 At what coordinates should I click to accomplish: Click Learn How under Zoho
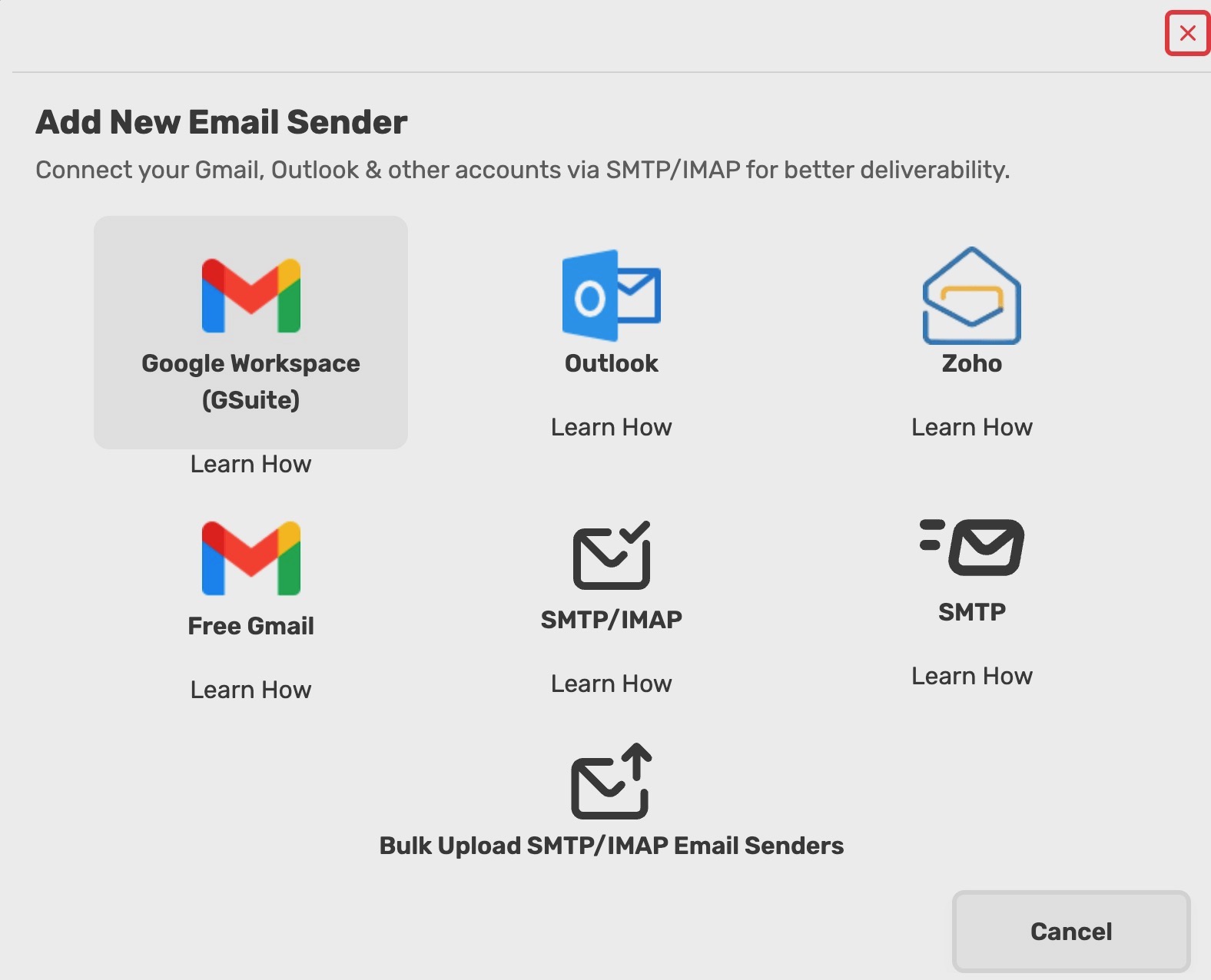[x=971, y=427]
